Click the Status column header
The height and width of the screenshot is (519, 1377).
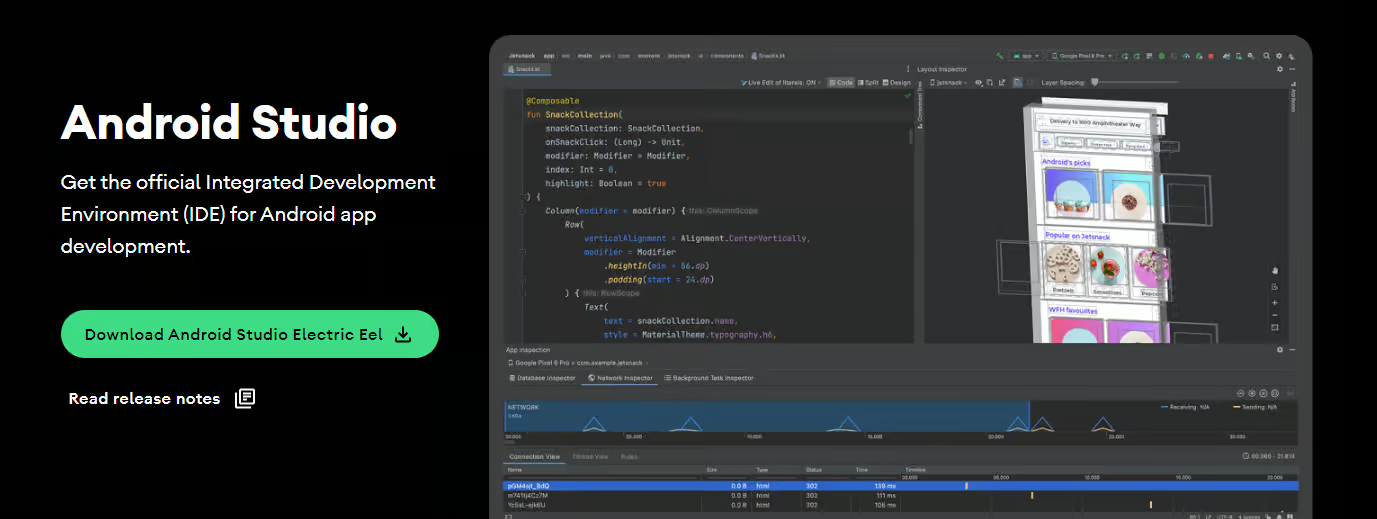click(x=814, y=469)
